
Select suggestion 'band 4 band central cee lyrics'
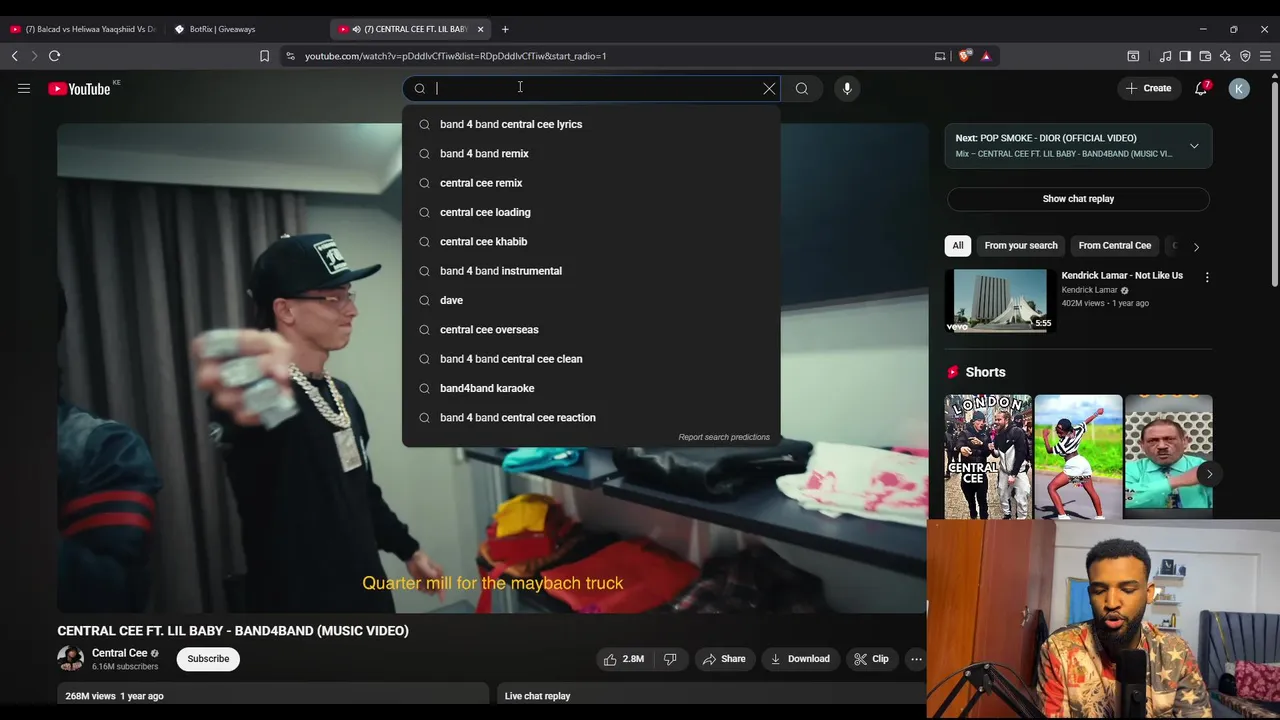[591, 124]
